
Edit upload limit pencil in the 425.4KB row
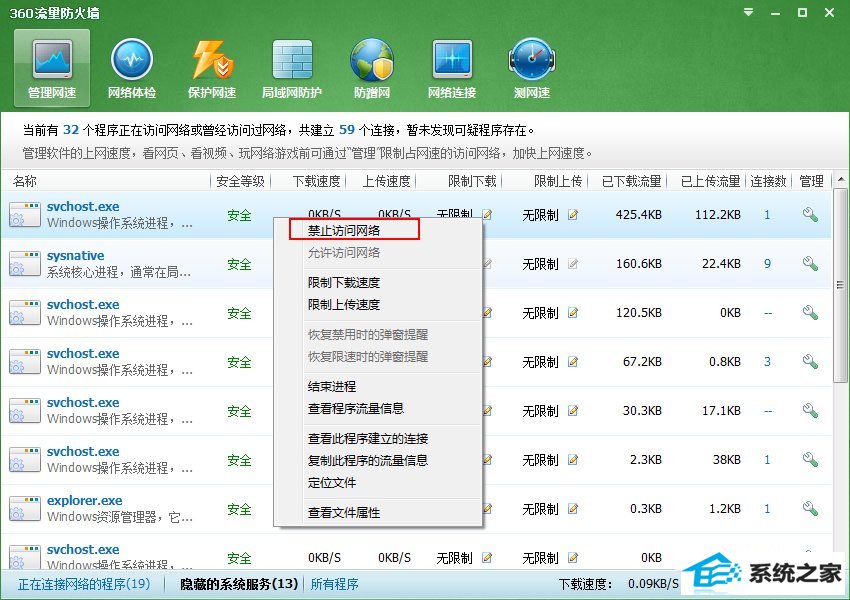[573, 215]
